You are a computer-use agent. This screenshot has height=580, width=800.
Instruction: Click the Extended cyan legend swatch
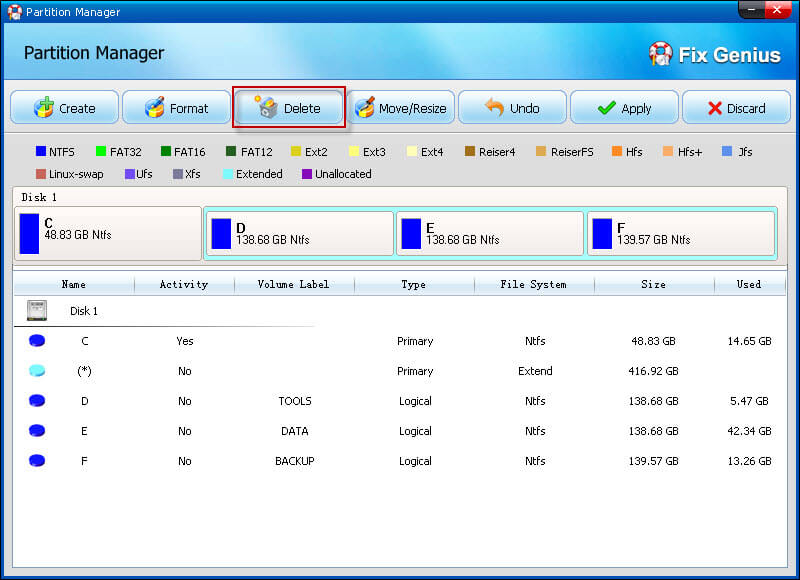(228, 174)
